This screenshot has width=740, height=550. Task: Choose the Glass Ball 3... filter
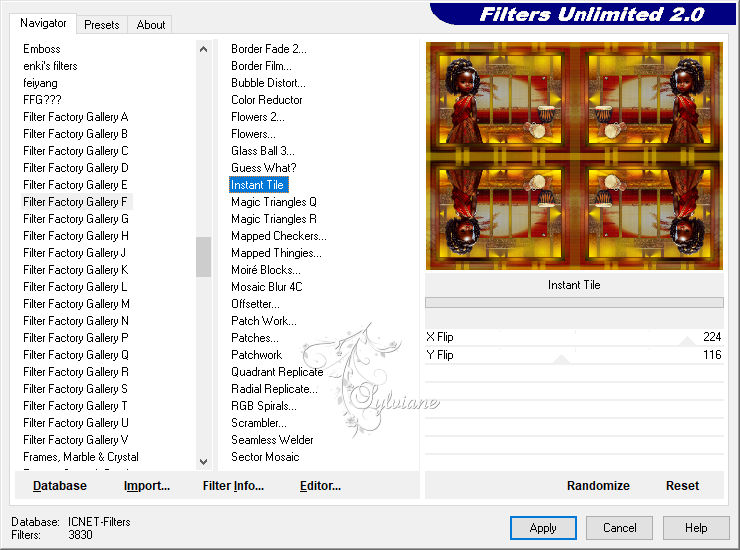point(262,151)
